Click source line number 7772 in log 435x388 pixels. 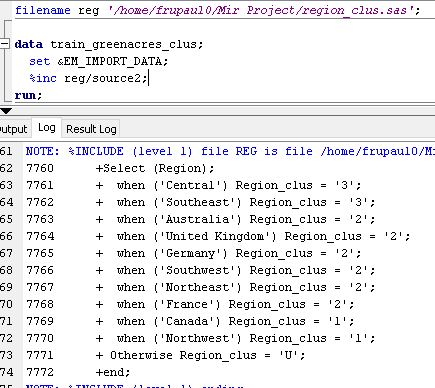pyautogui.click(x=40, y=372)
